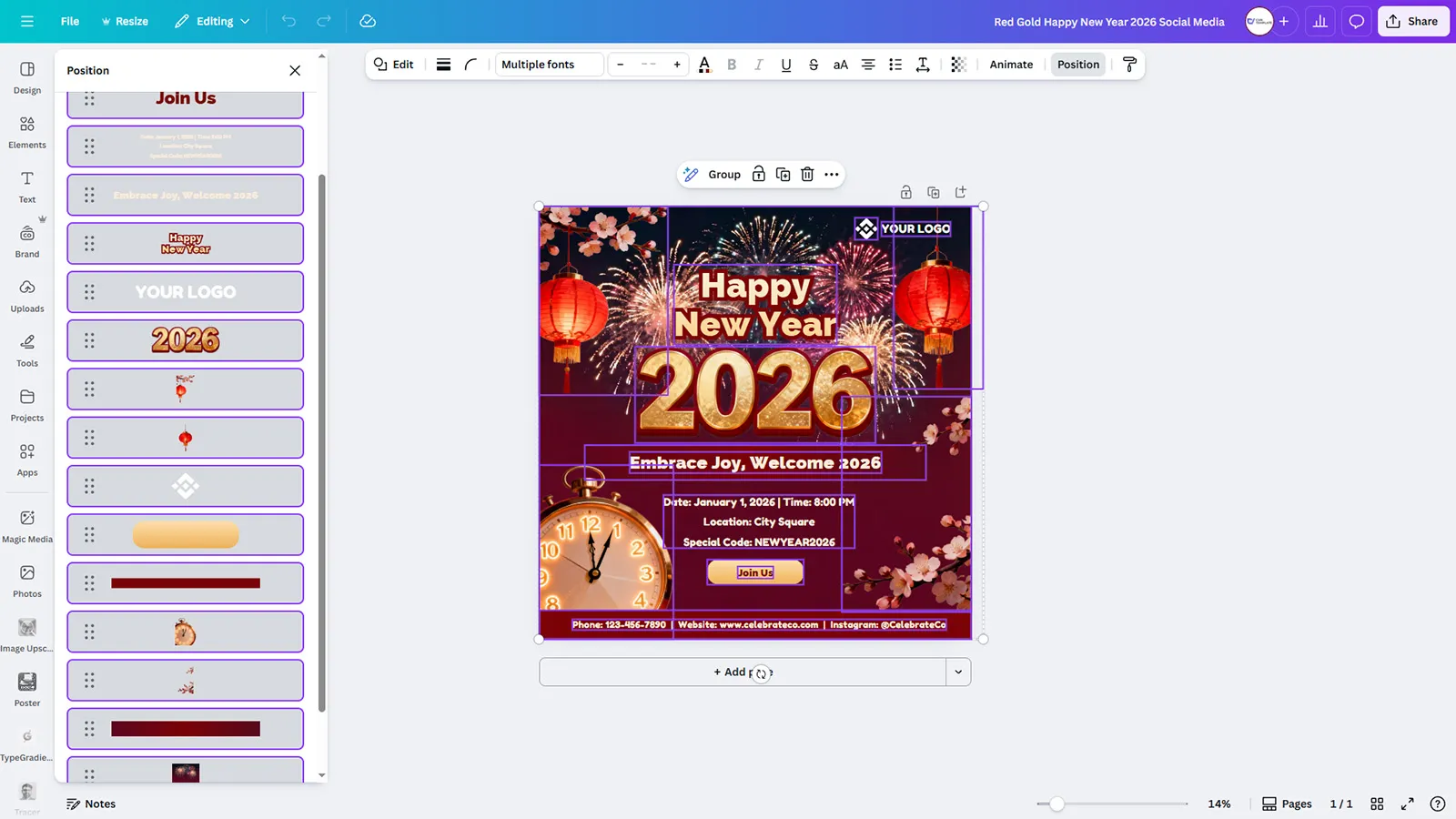Open the comments speech bubble icon
The width and height of the screenshot is (1456, 819).
(1356, 22)
